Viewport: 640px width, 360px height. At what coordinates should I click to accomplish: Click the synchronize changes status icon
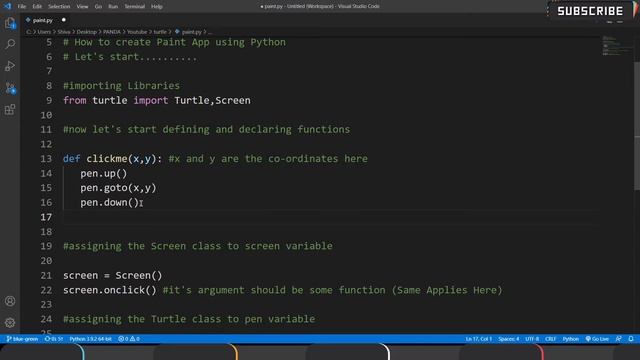point(53,339)
